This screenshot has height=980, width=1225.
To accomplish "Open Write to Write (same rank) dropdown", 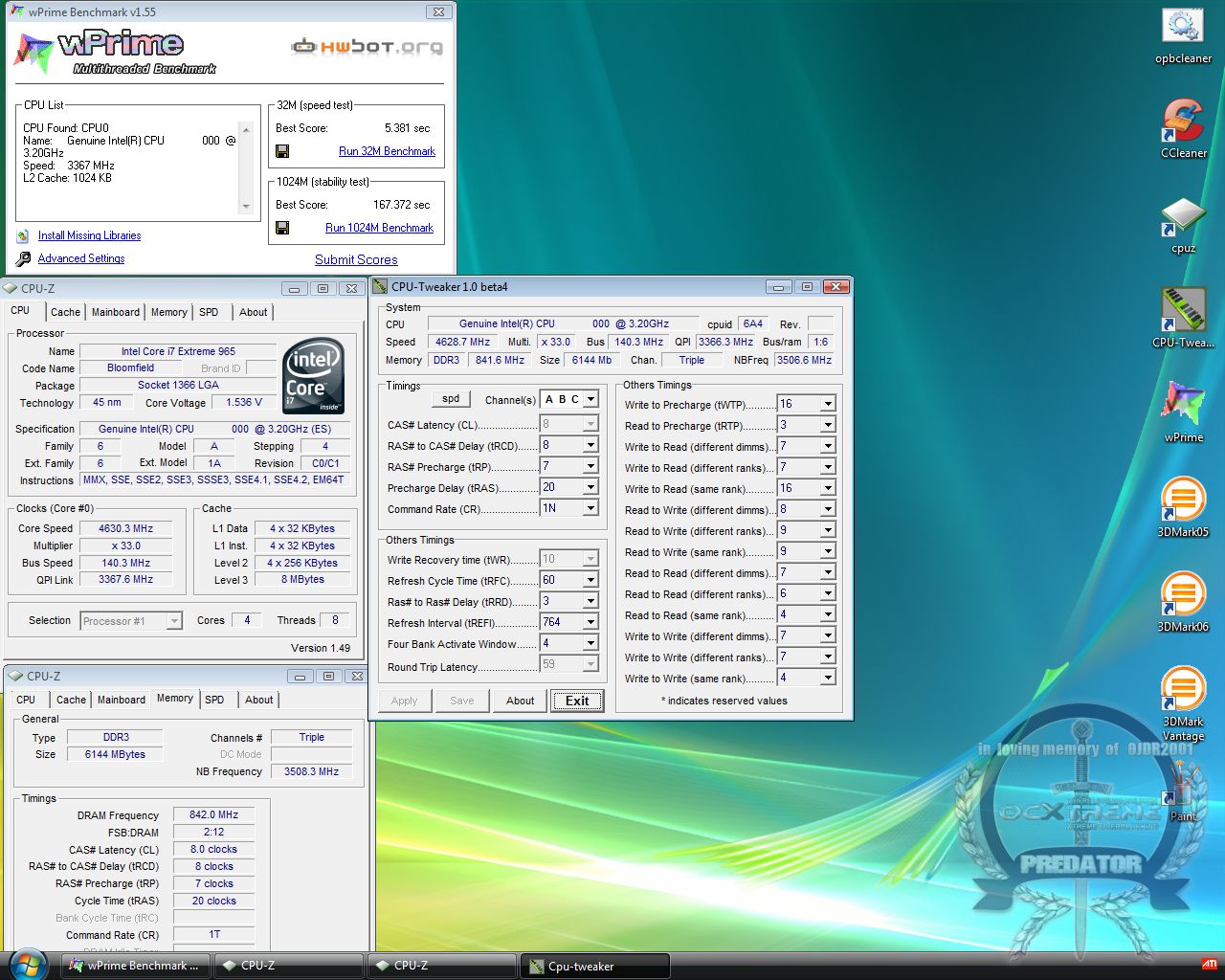I will coord(828,678).
